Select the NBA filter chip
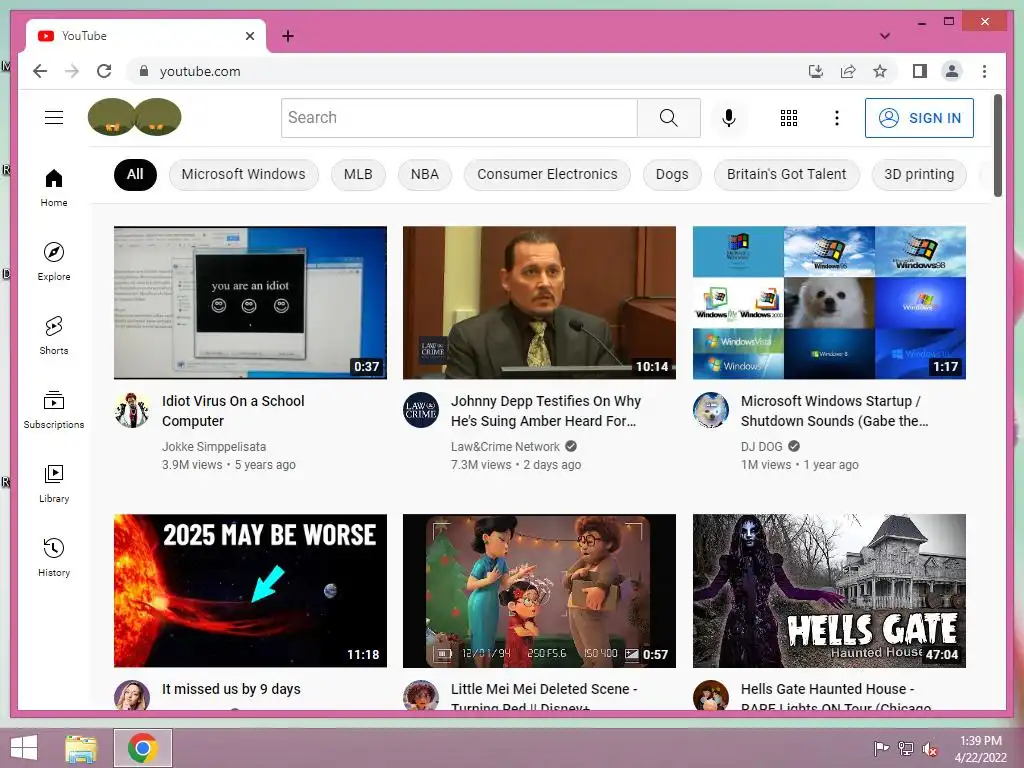Screen dimensions: 1024x768 point(424,174)
